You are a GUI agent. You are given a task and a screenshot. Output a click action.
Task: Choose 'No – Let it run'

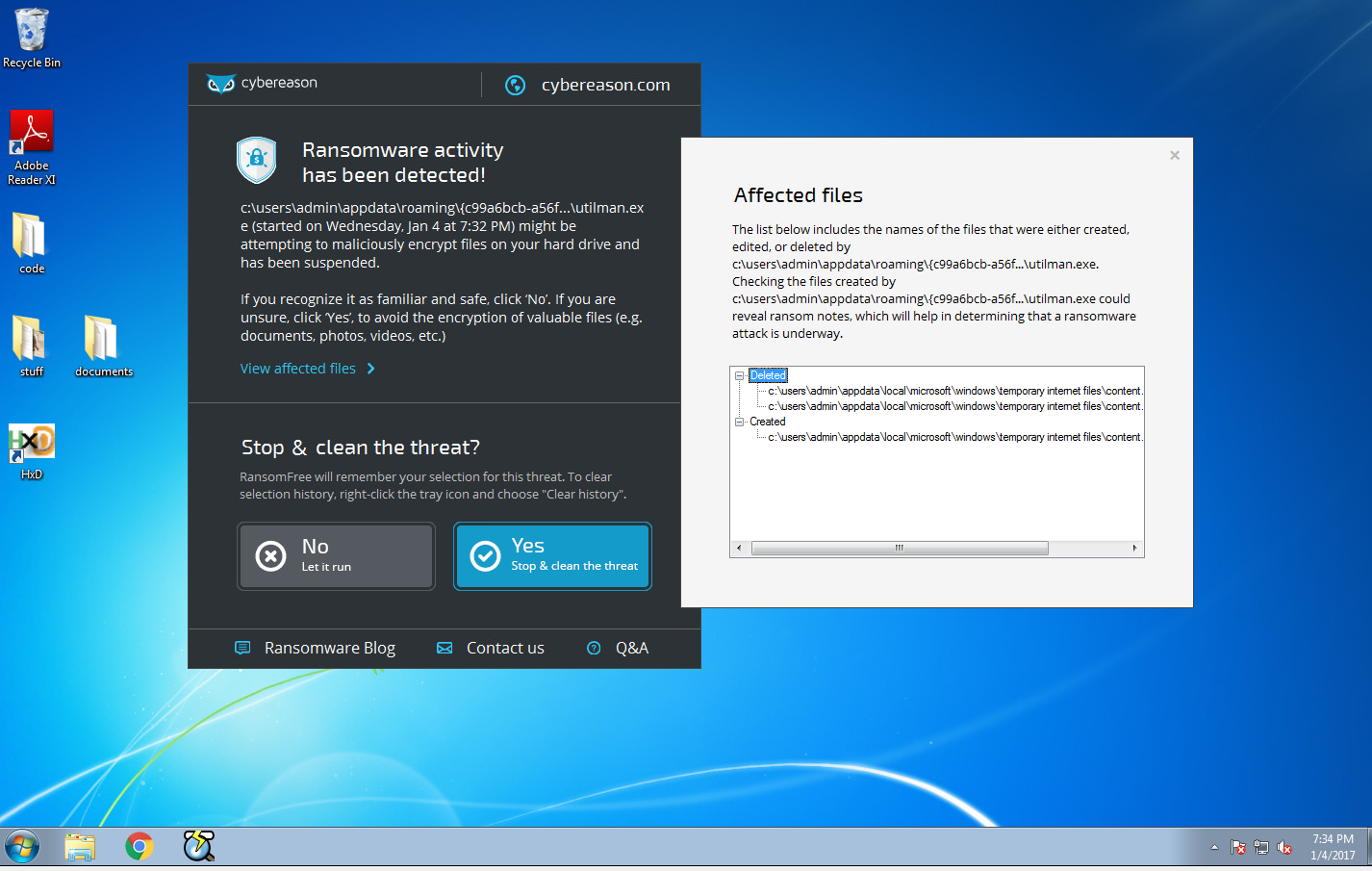click(336, 555)
